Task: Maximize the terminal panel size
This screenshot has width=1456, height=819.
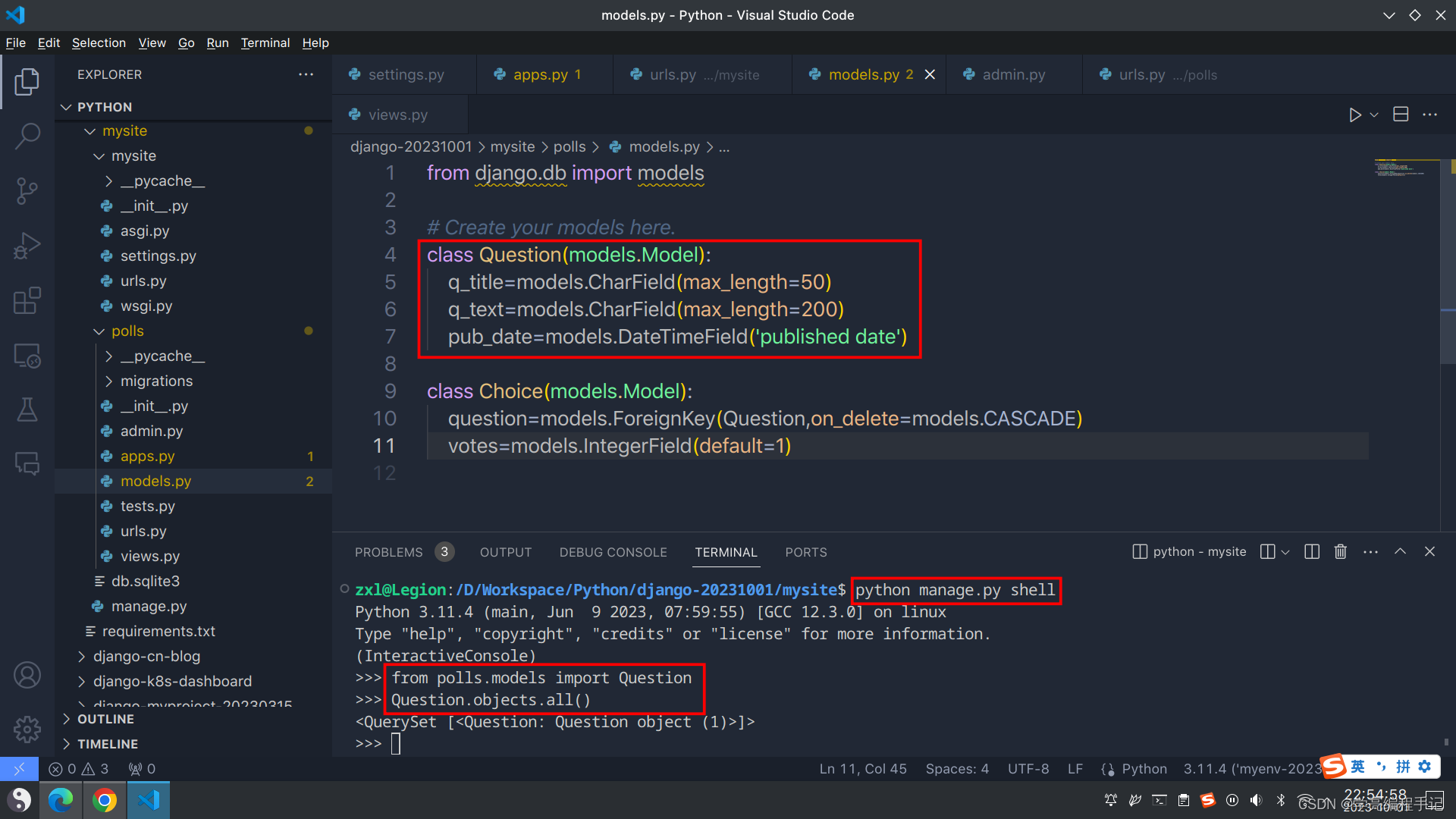Action: [1401, 552]
